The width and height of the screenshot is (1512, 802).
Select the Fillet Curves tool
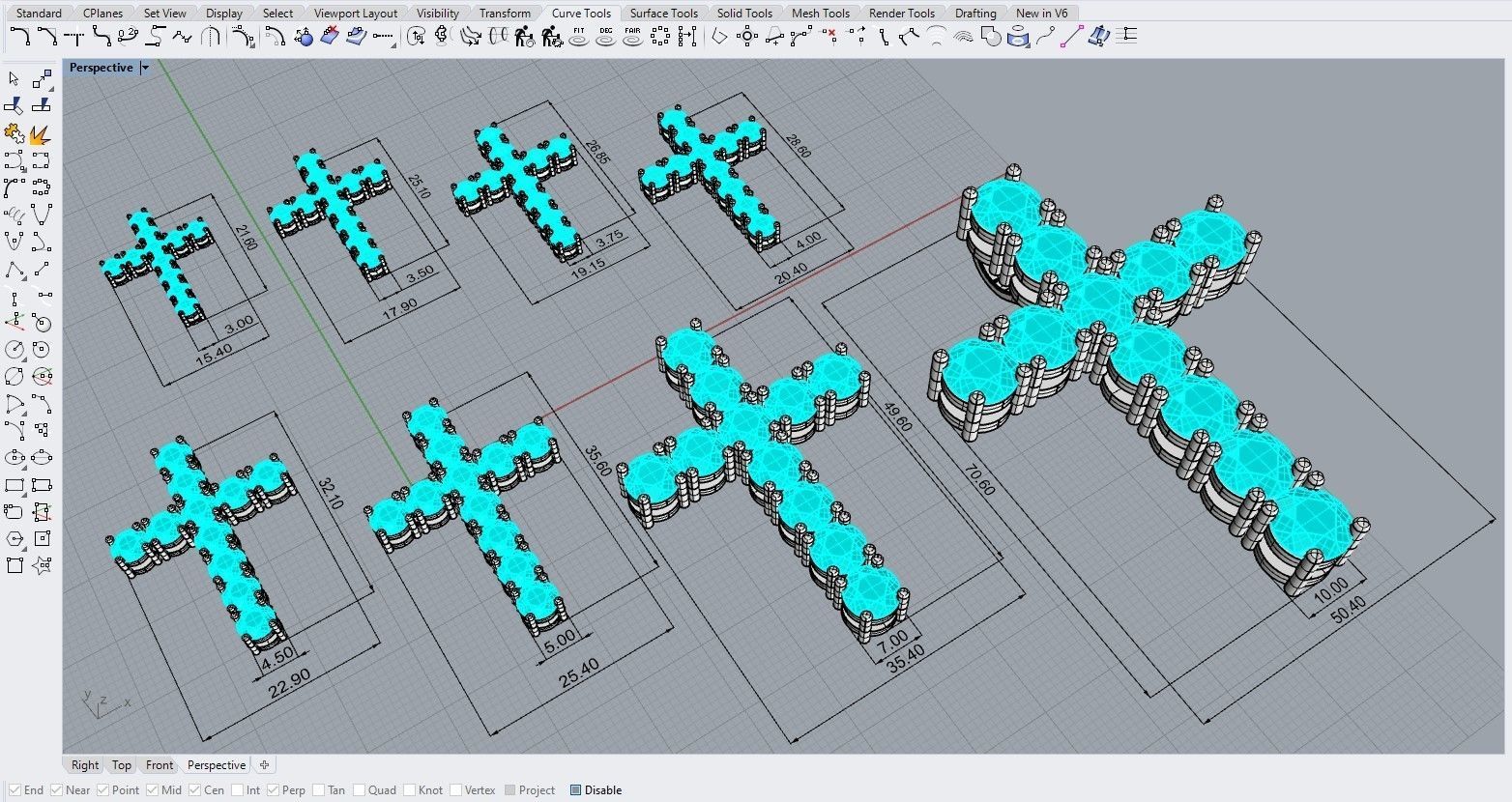[20, 37]
